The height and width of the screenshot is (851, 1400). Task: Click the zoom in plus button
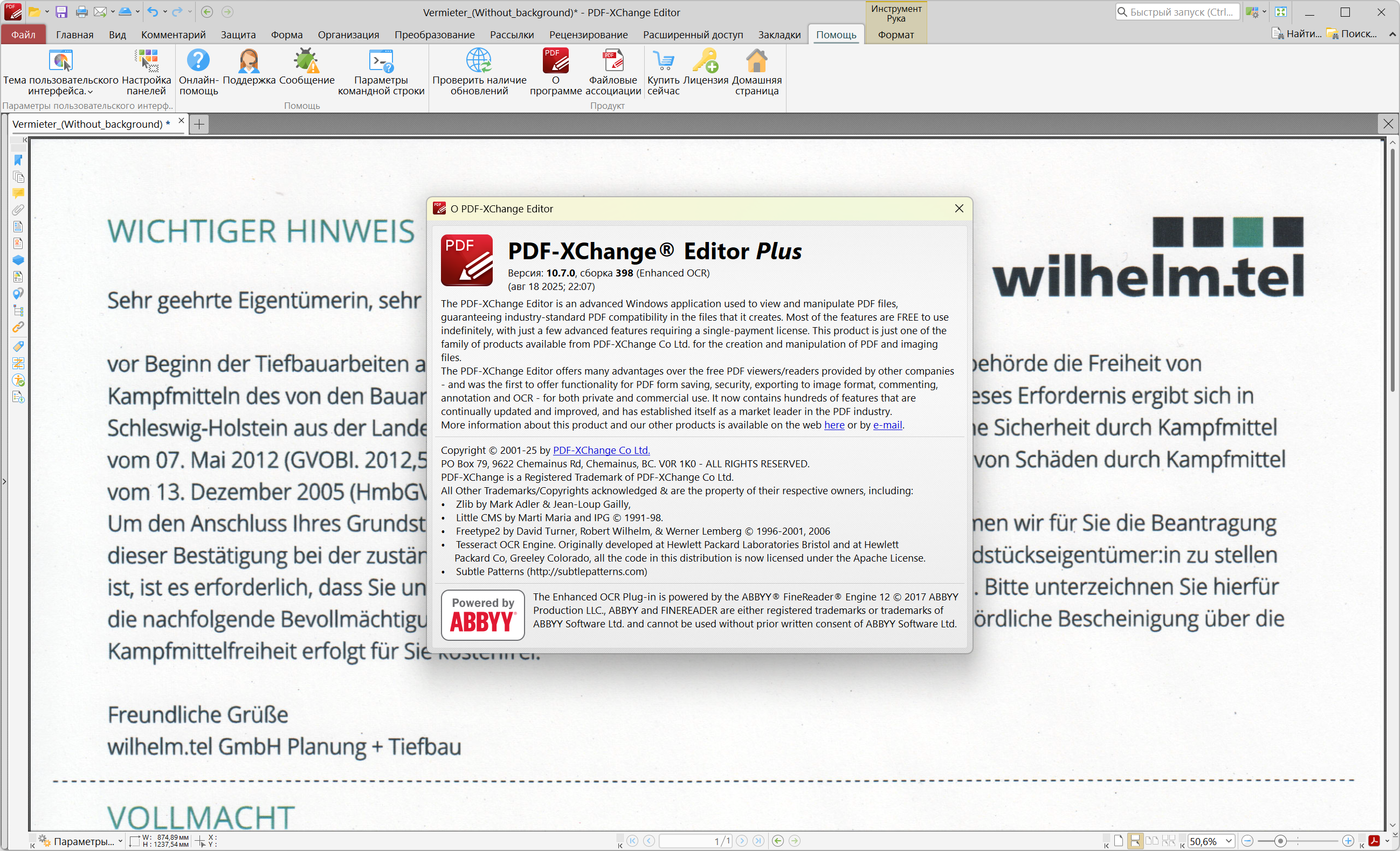(1348, 841)
